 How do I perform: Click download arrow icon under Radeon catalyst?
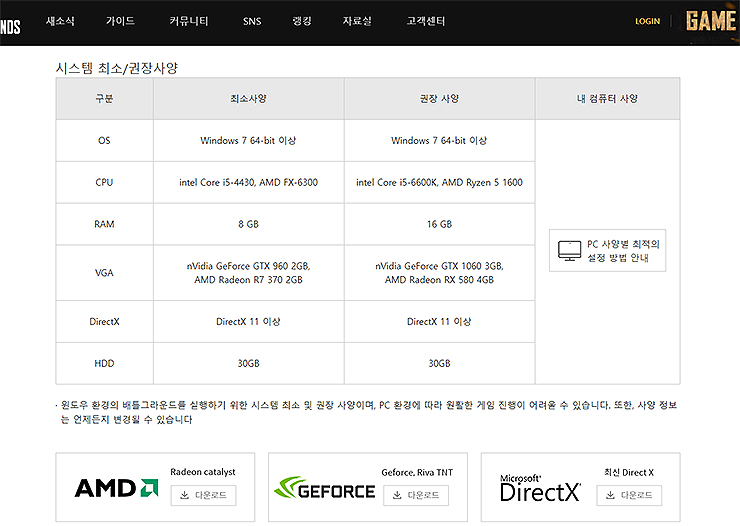pyautogui.click(x=185, y=495)
